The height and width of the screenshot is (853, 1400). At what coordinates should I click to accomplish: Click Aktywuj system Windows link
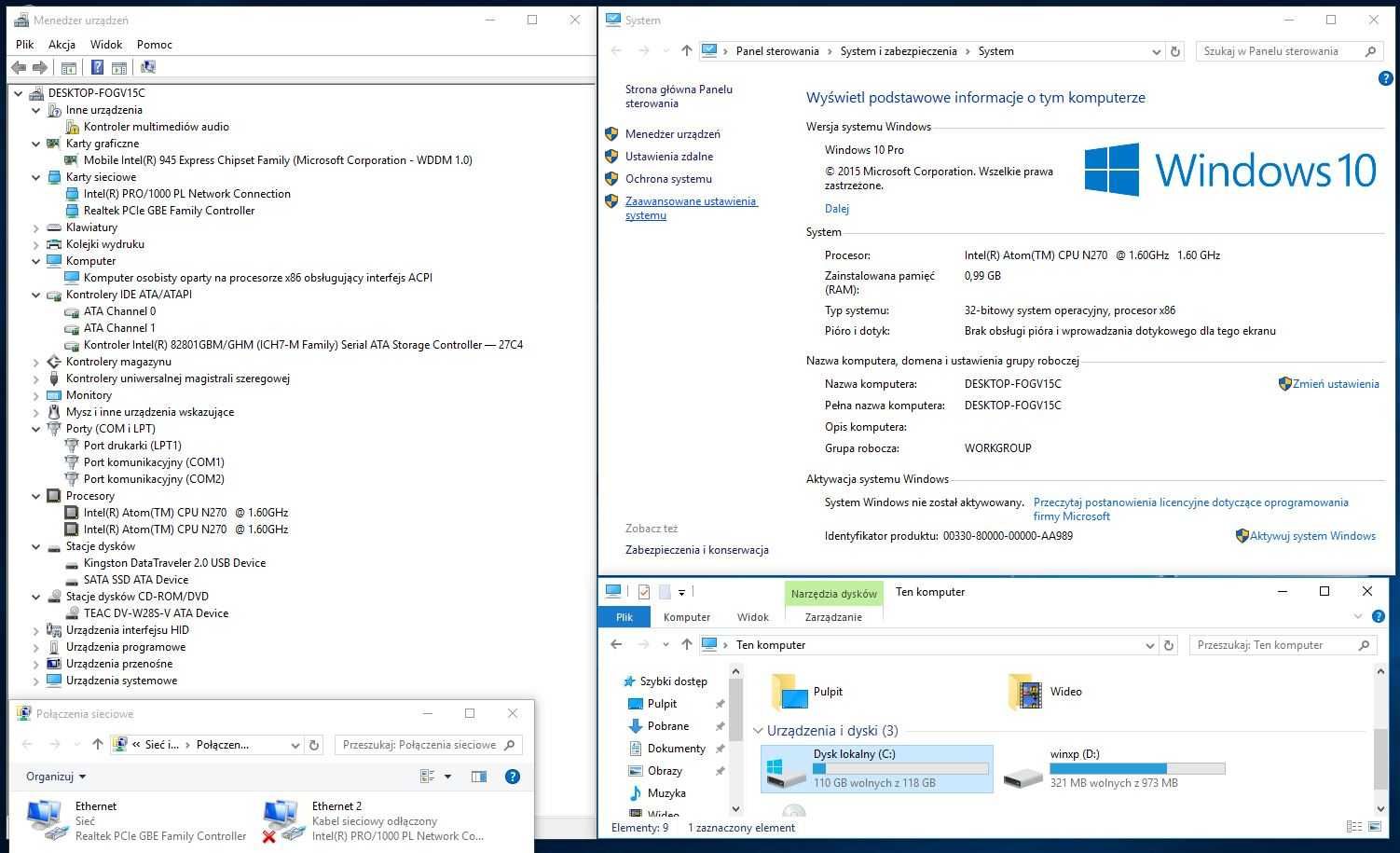1312,536
